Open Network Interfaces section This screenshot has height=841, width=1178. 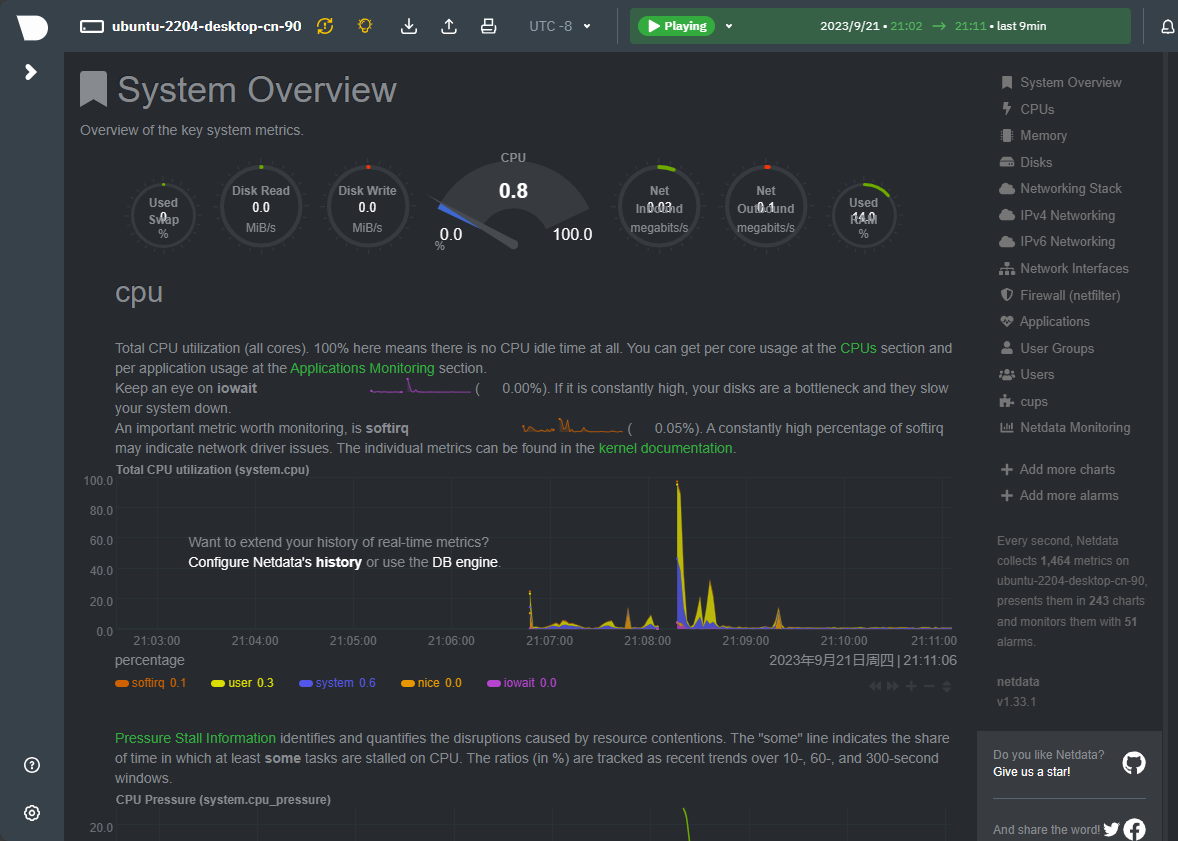point(1064,268)
